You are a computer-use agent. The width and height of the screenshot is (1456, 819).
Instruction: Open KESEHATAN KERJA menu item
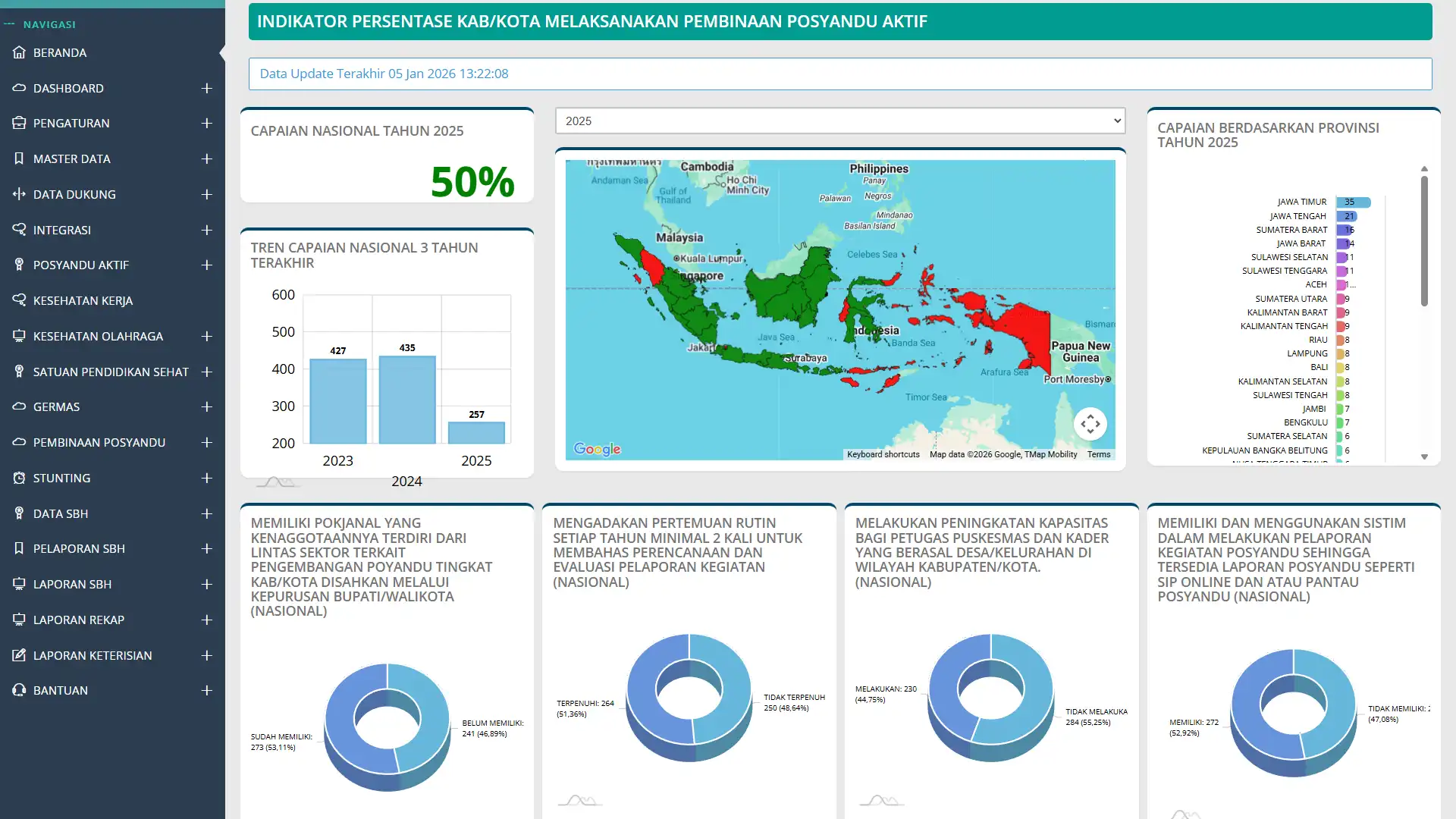pyautogui.click(x=83, y=300)
